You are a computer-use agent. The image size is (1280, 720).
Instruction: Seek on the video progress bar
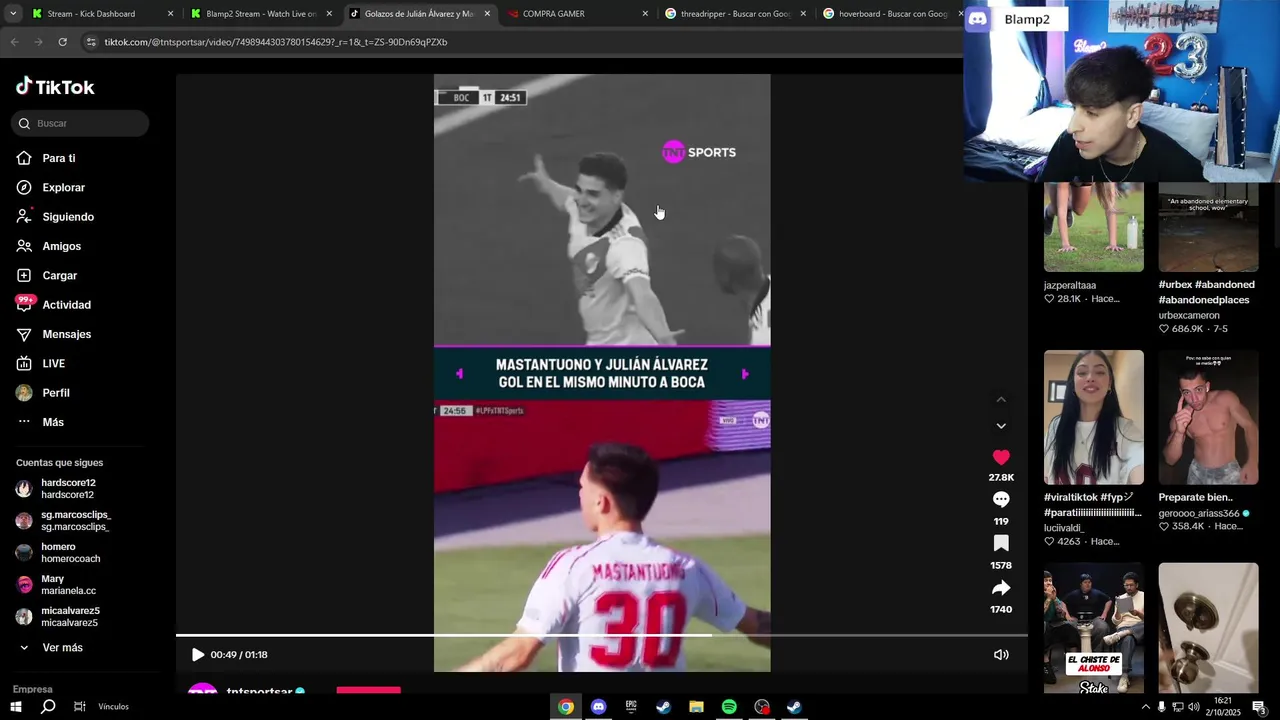(602, 635)
